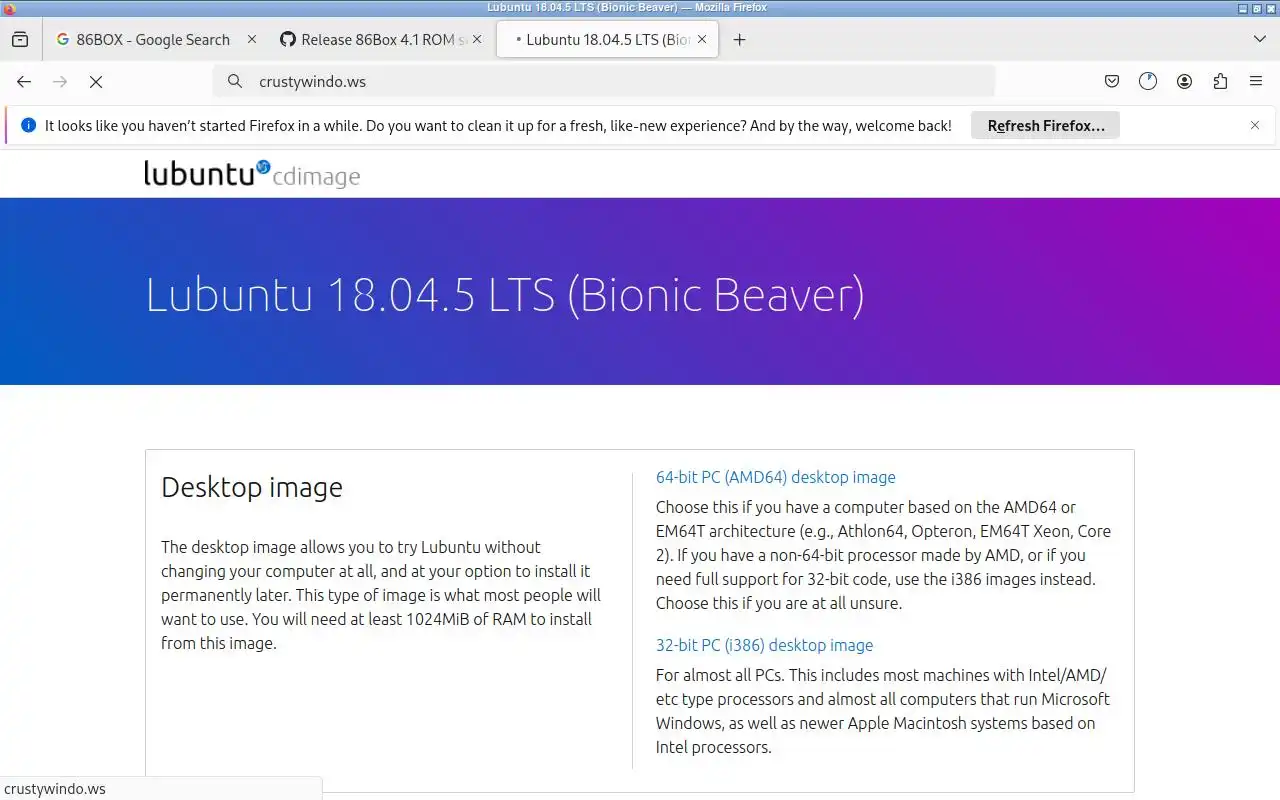The image size is (1280, 800).
Task: Open the Firefox application menu
Action: [x=1256, y=82]
